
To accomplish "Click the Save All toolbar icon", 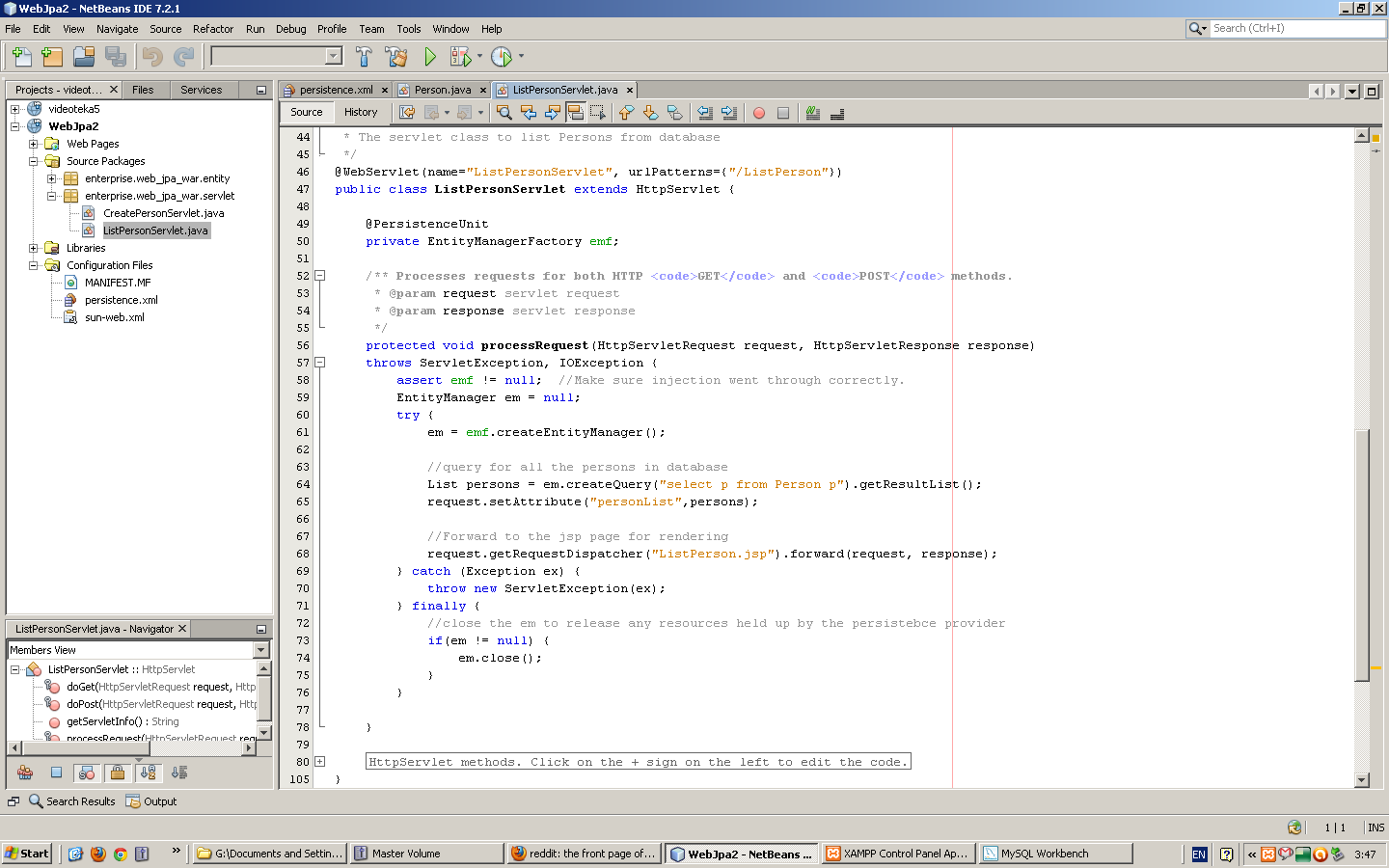I will coord(116,57).
